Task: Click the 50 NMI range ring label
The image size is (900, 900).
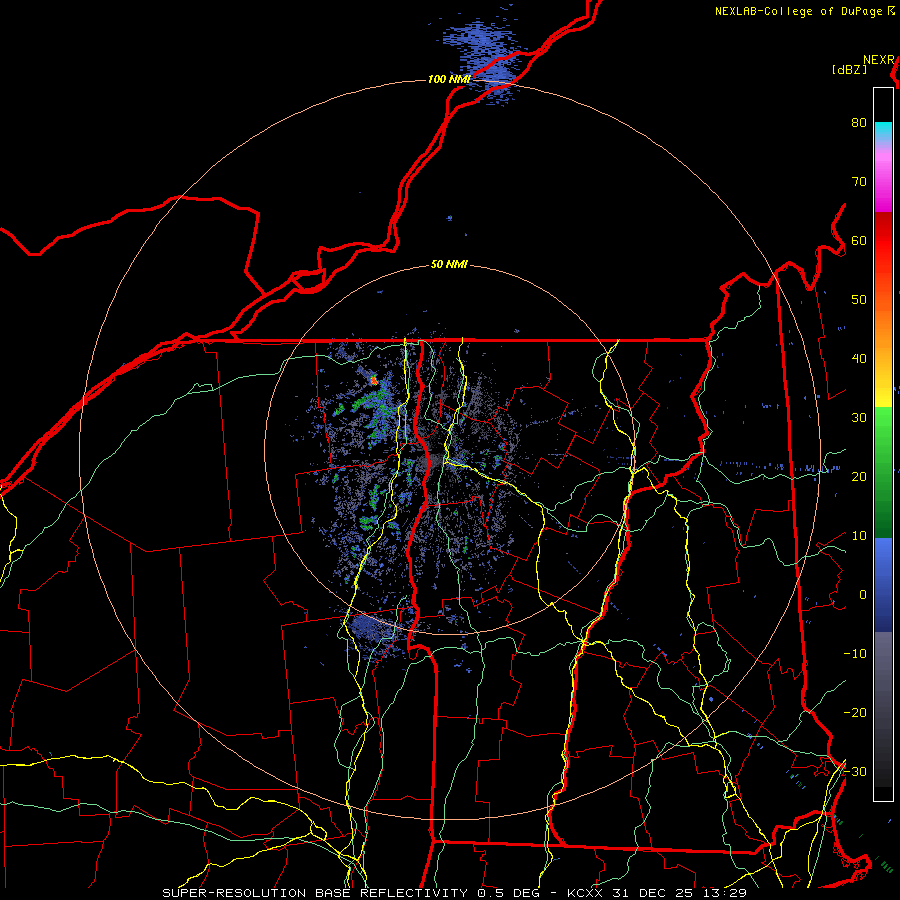Action: [x=449, y=265]
